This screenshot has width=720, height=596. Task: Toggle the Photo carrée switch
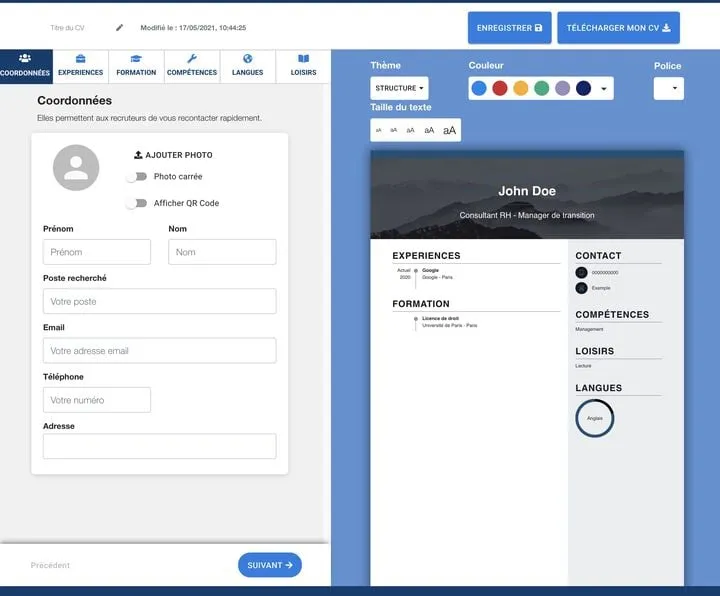136,177
